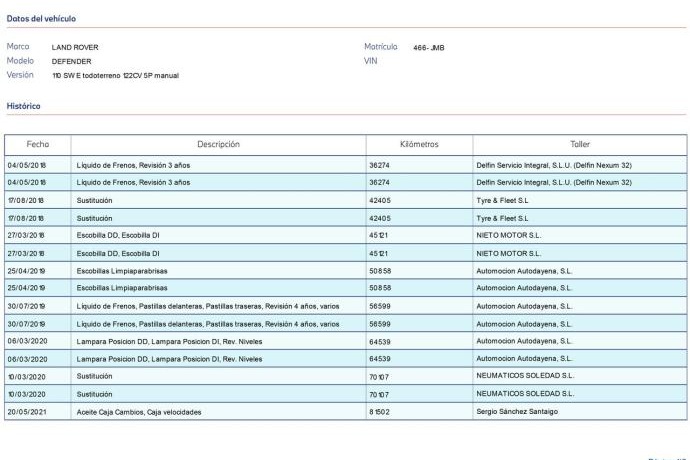Viewport: 690px width, 460px height.
Task: Click the Kilómetros column header
Action: click(x=418, y=144)
